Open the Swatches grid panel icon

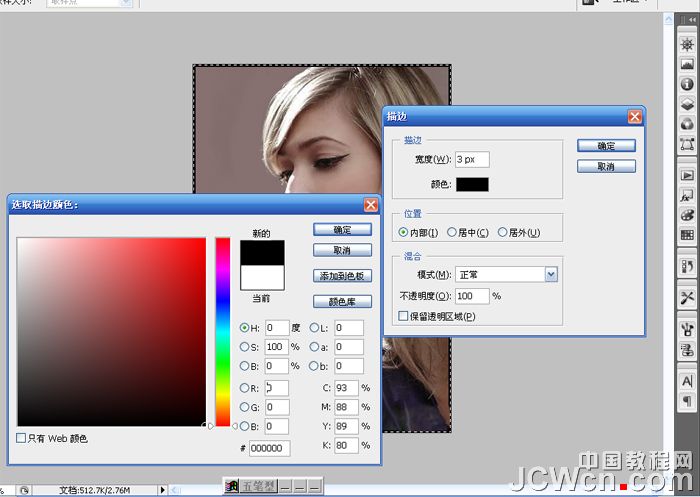687,234
